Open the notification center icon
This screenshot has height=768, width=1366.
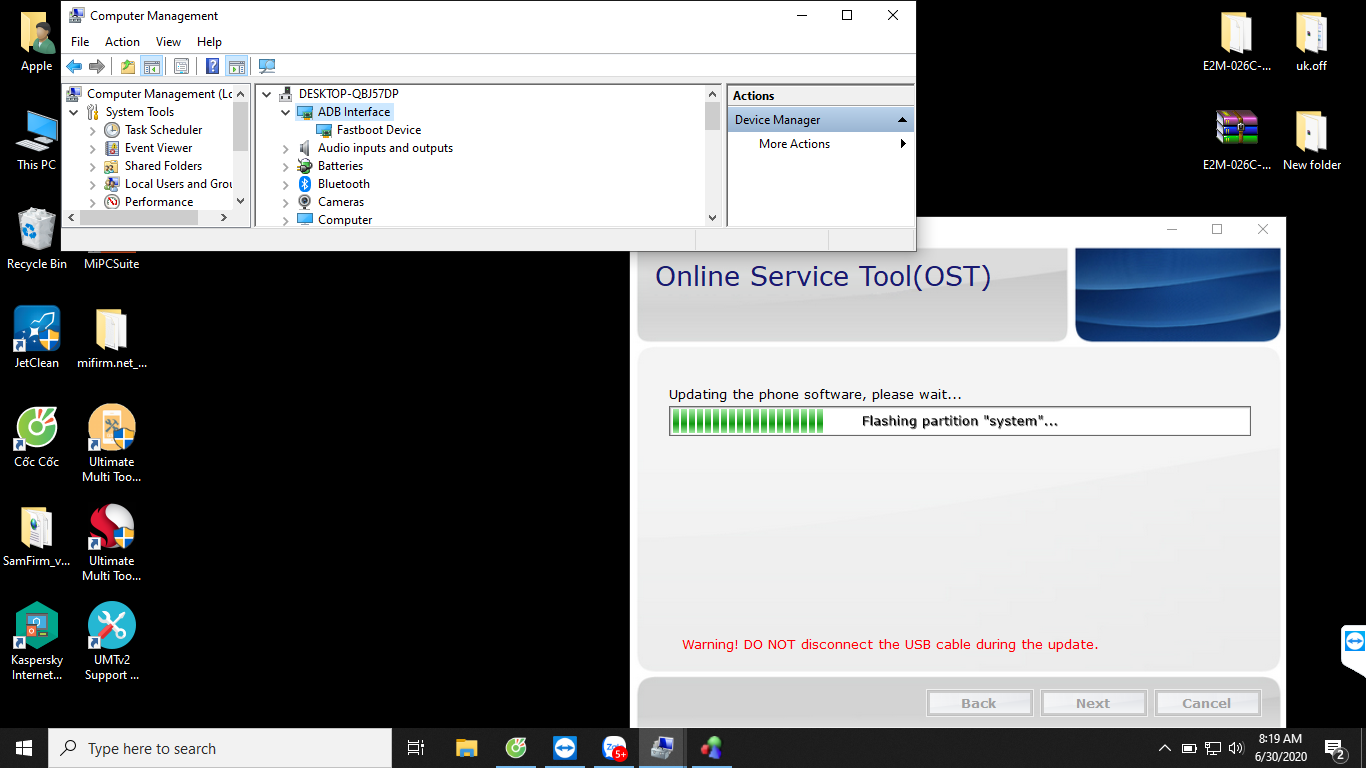[1335, 748]
